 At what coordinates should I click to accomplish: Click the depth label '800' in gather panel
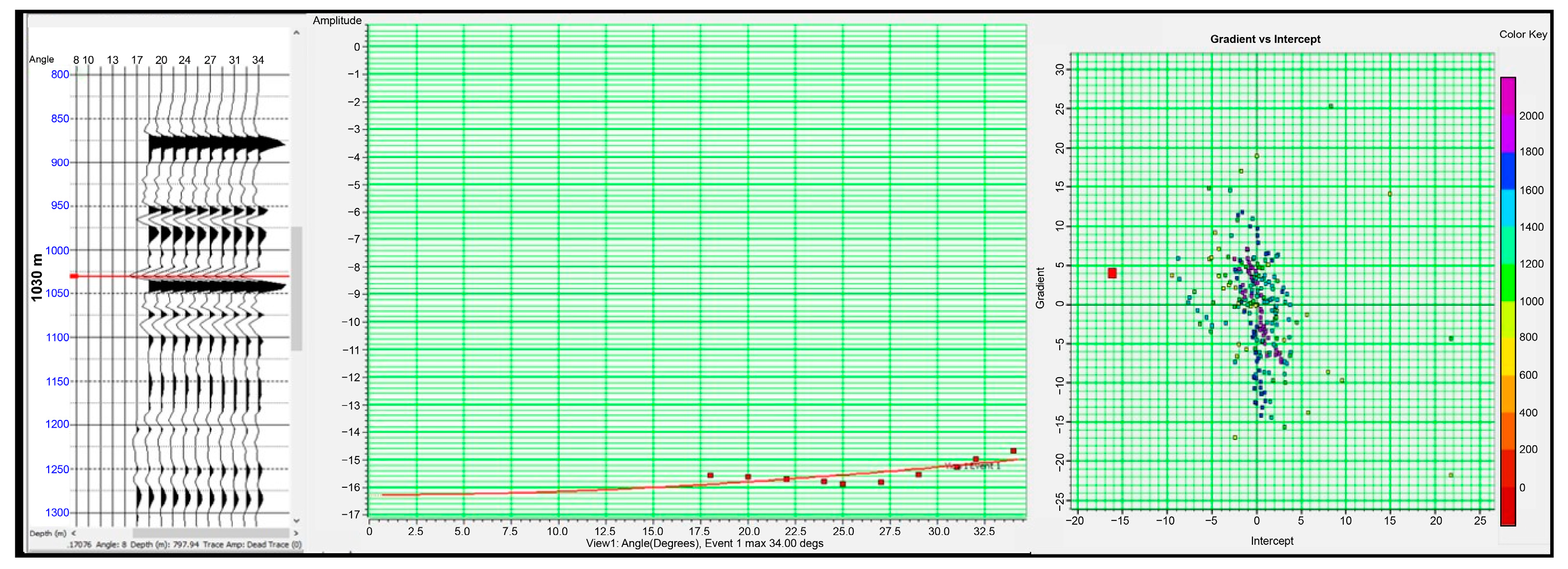click(60, 74)
